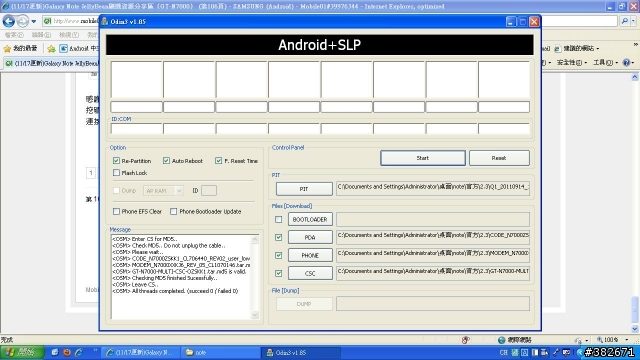Viewport: 640px width, 360px height.
Task: Click the PDA file path field
Action: 433,237
